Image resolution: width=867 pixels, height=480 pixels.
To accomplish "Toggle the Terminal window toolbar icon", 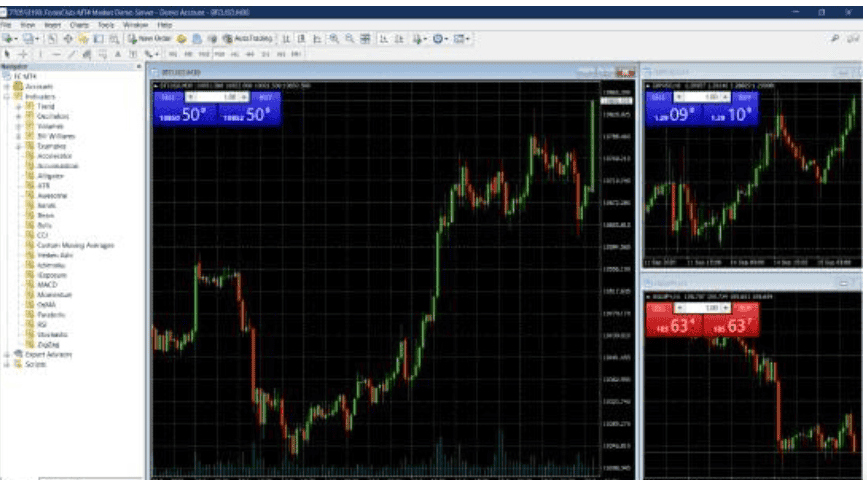I will pos(98,39).
